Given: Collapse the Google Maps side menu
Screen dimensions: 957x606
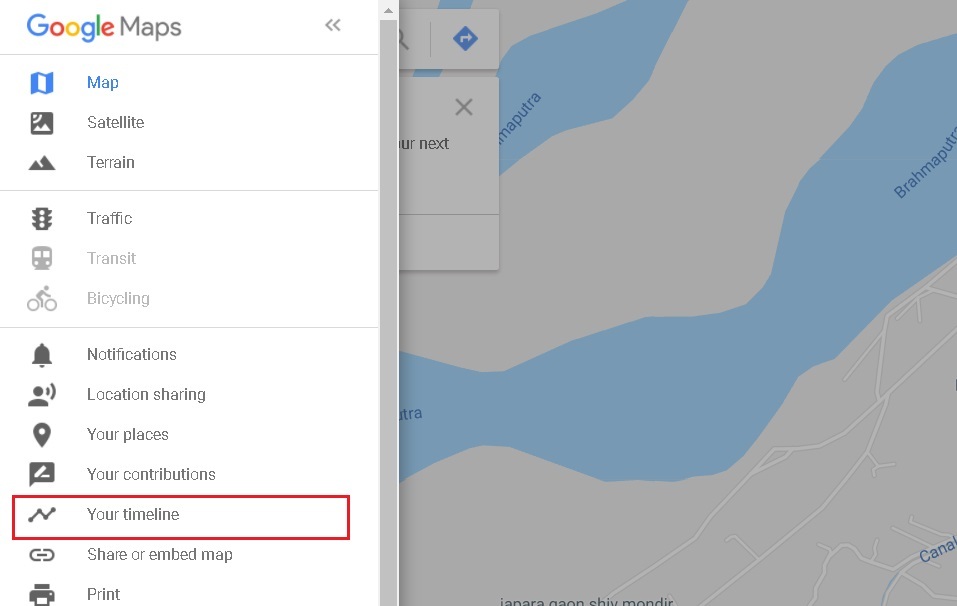Looking at the screenshot, I should [x=333, y=26].
